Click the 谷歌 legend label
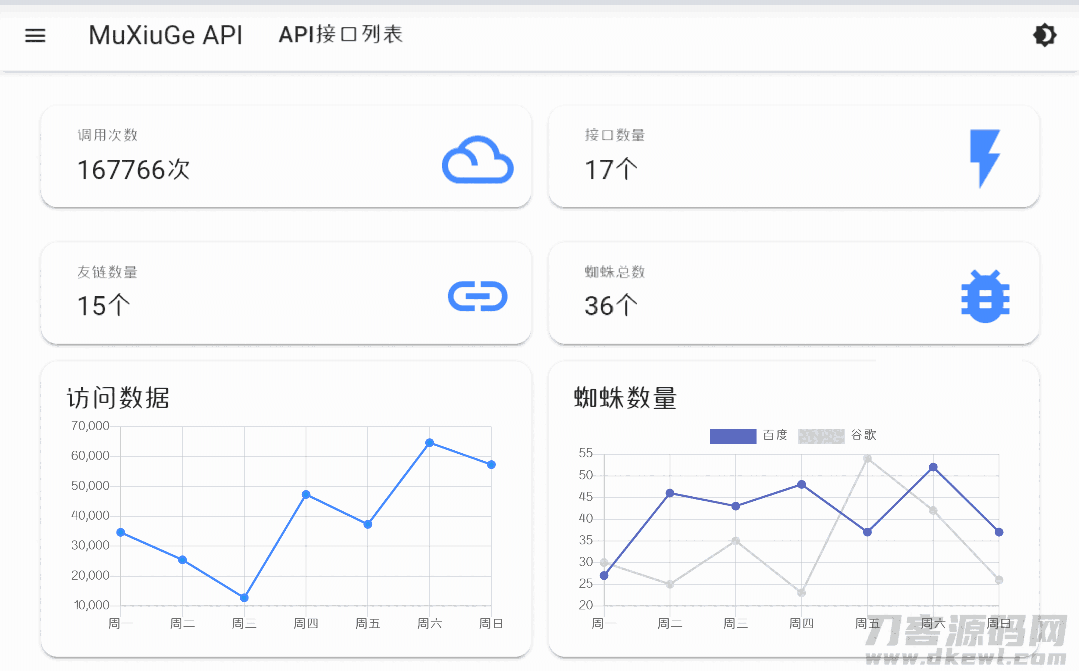 tap(864, 435)
